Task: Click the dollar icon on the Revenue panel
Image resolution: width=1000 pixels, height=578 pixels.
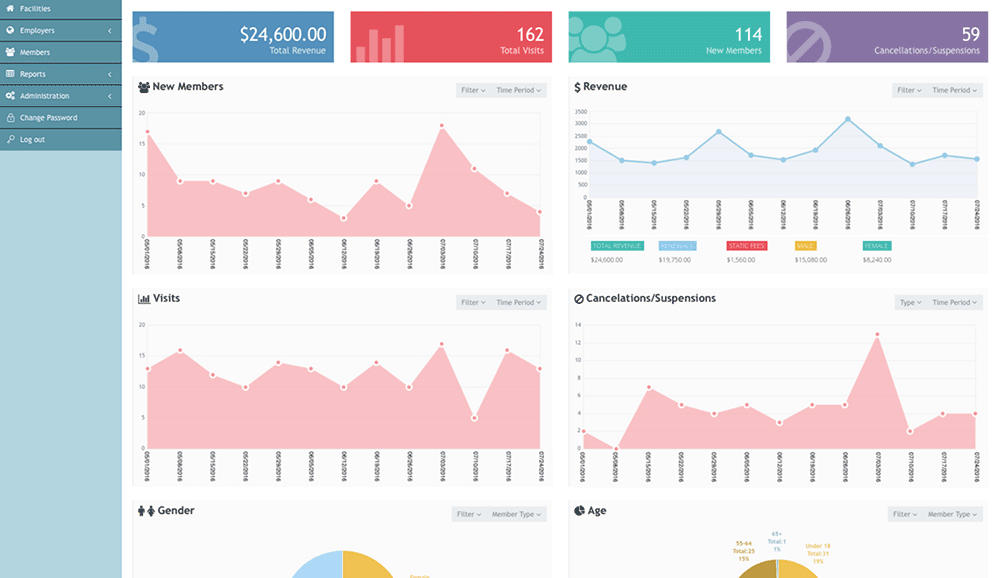Action: (x=576, y=87)
